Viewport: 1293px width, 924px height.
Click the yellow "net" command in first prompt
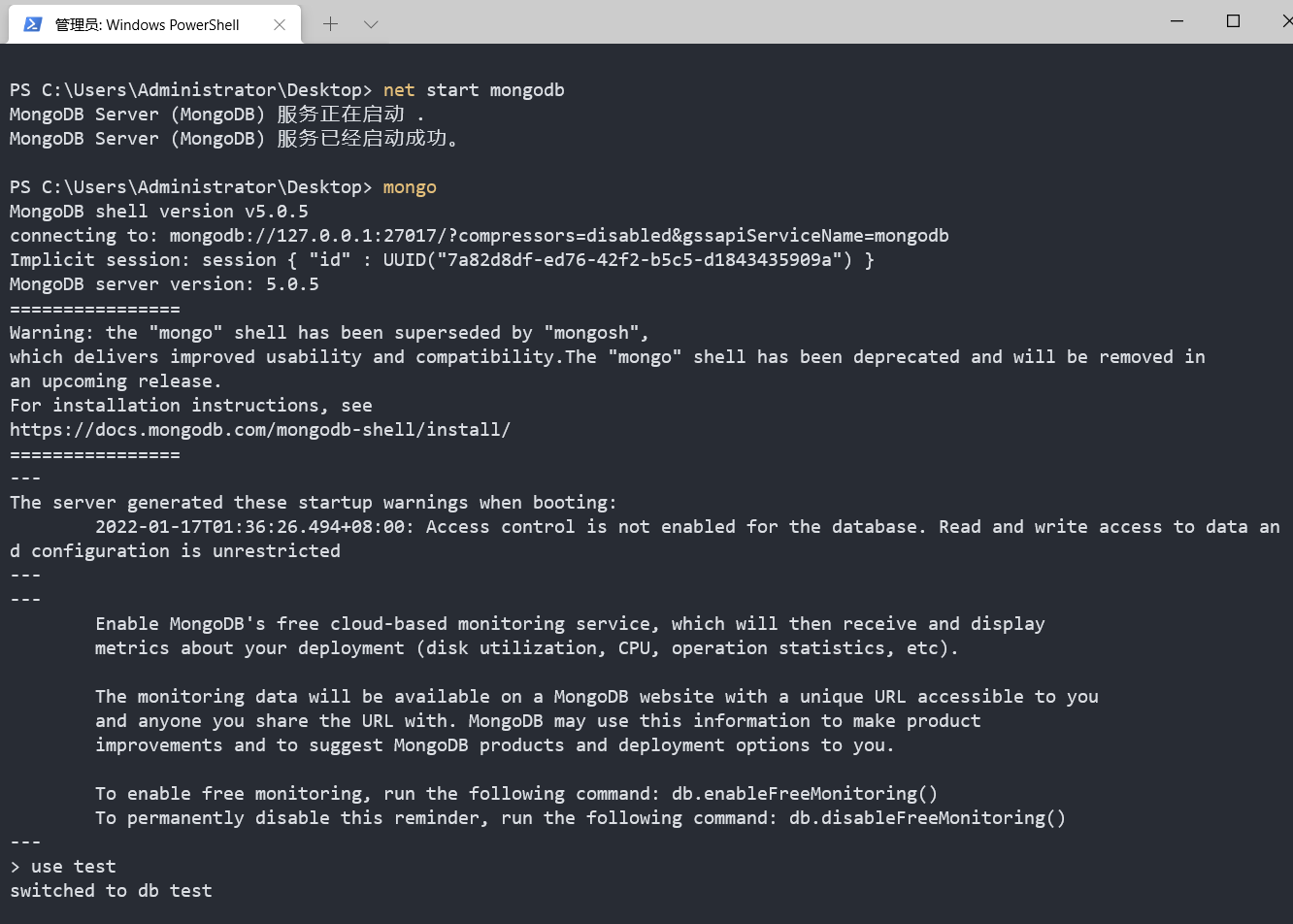(399, 90)
